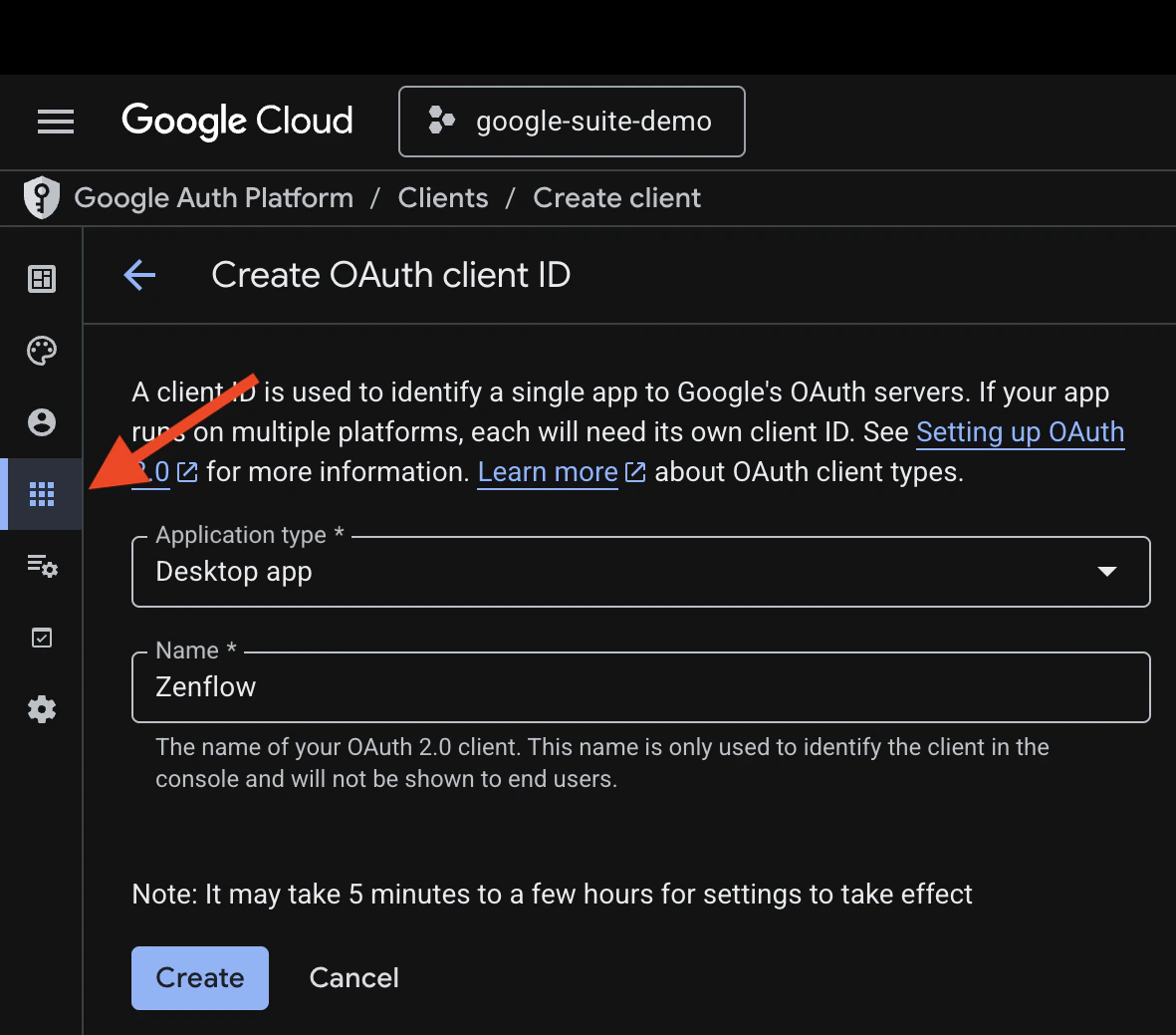Click the Google Cloud logo
The image size is (1176, 1035).
point(237,121)
